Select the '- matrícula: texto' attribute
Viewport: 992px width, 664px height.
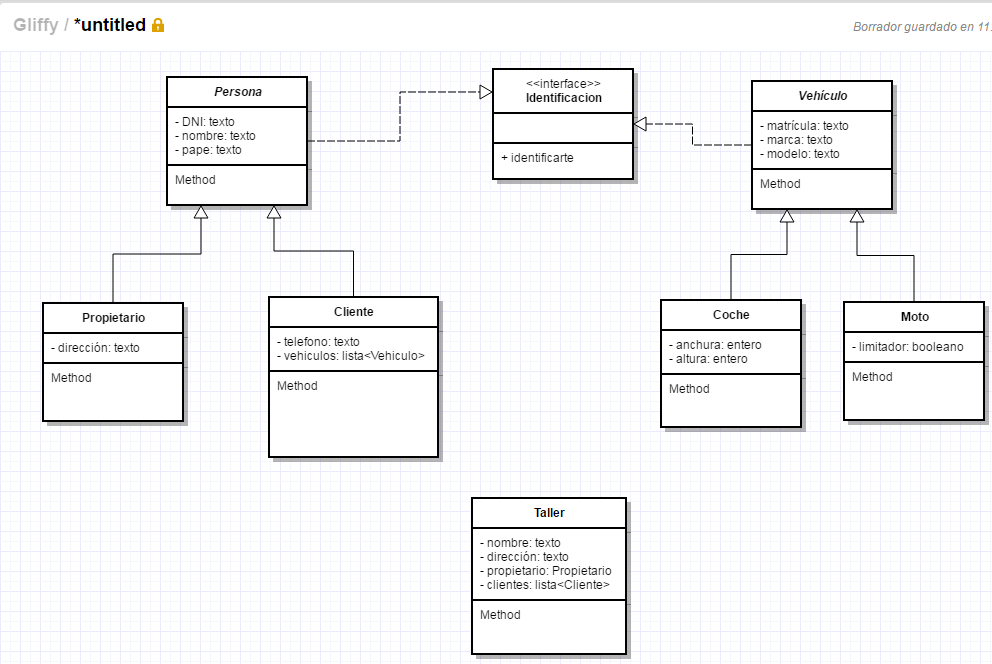pyautogui.click(x=804, y=126)
